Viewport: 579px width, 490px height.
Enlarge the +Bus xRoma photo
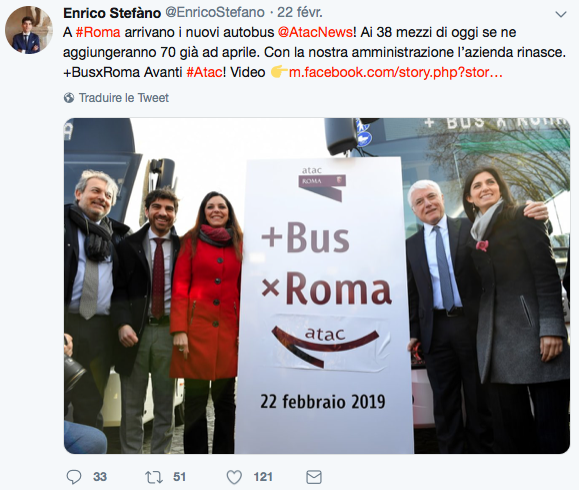[x=317, y=286]
